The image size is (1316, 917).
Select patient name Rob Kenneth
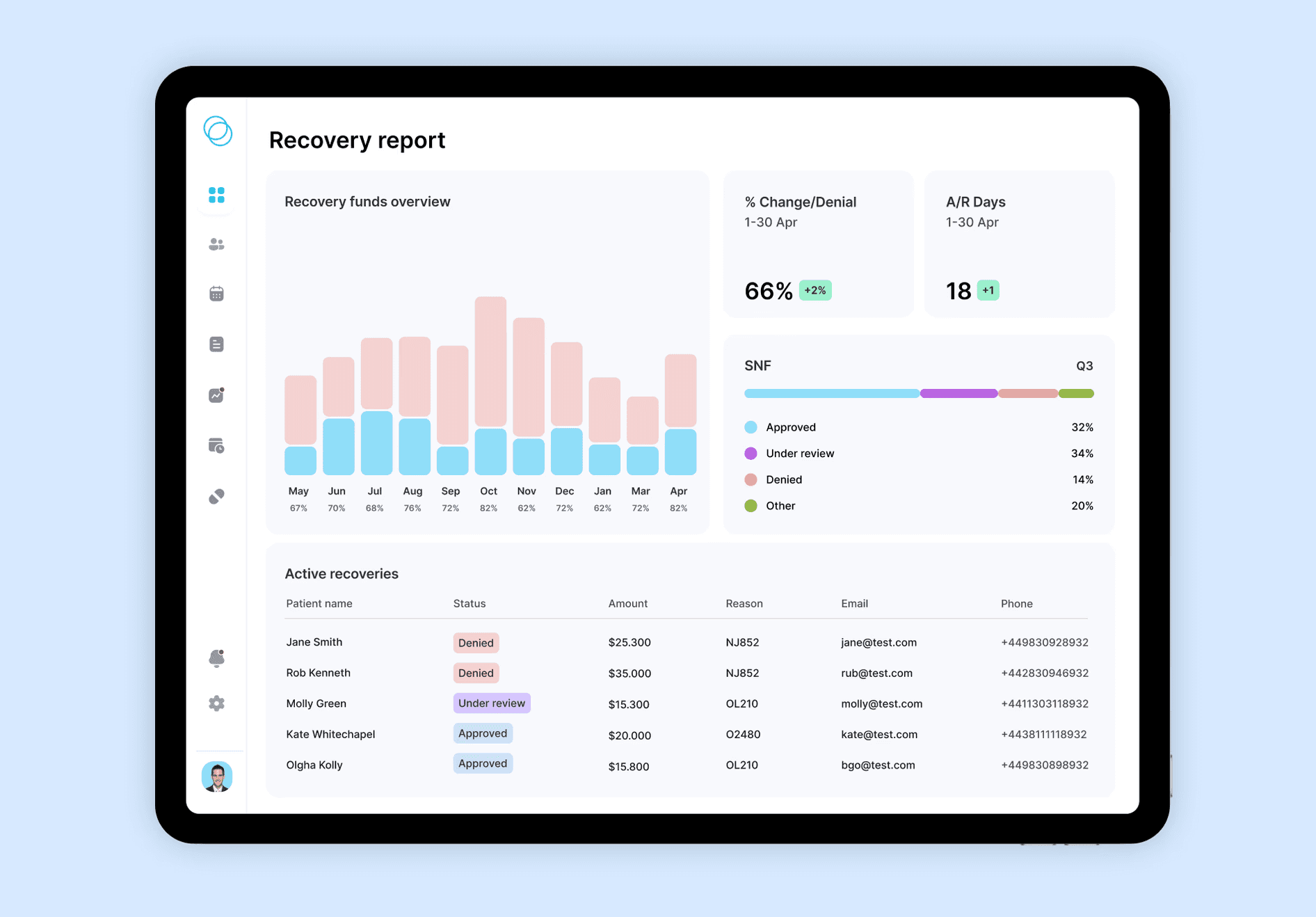[x=319, y=673]
